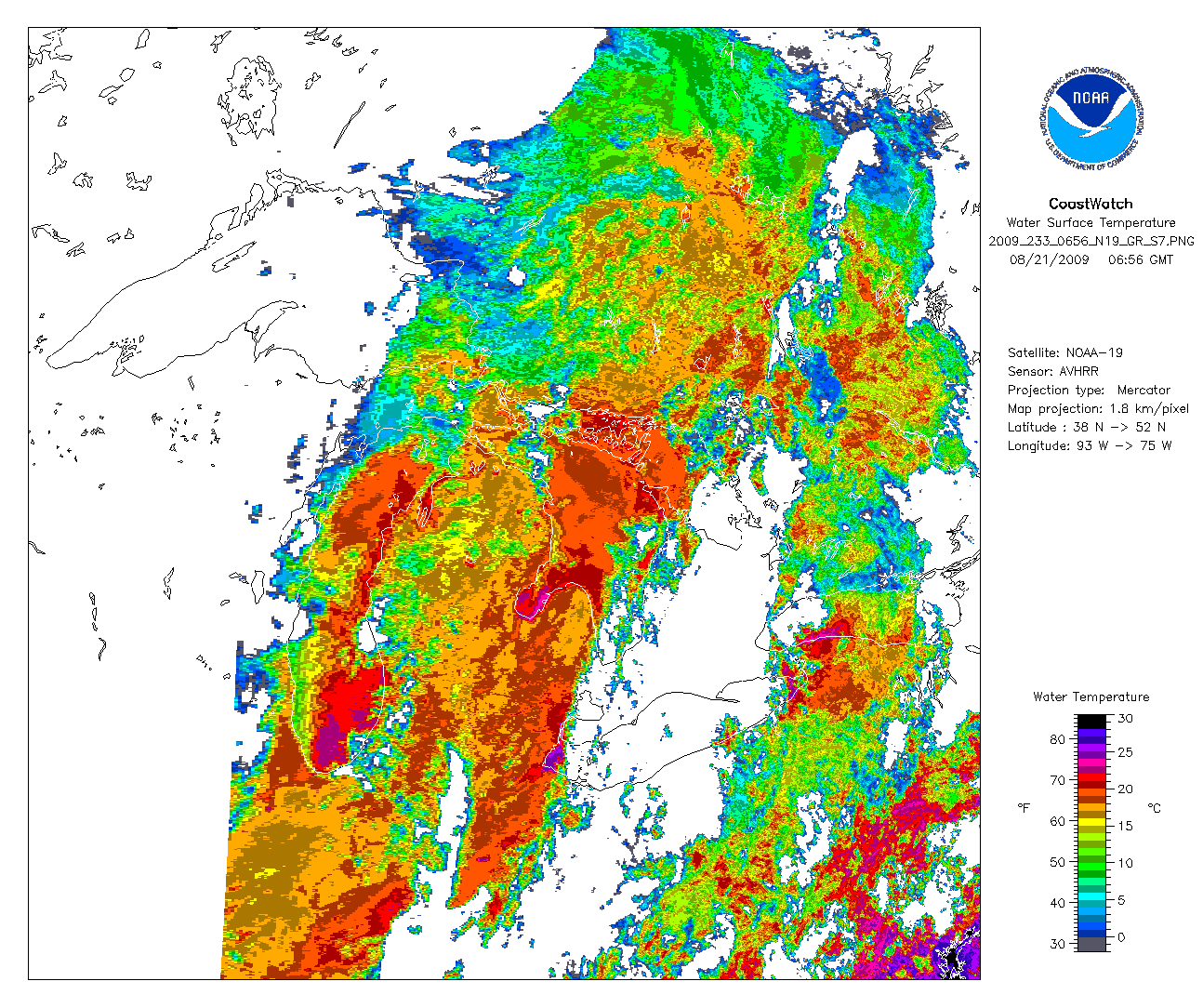Click the °F unit label
1203x1008 pixels.
pyautogui.click(x=1024, y=808)
